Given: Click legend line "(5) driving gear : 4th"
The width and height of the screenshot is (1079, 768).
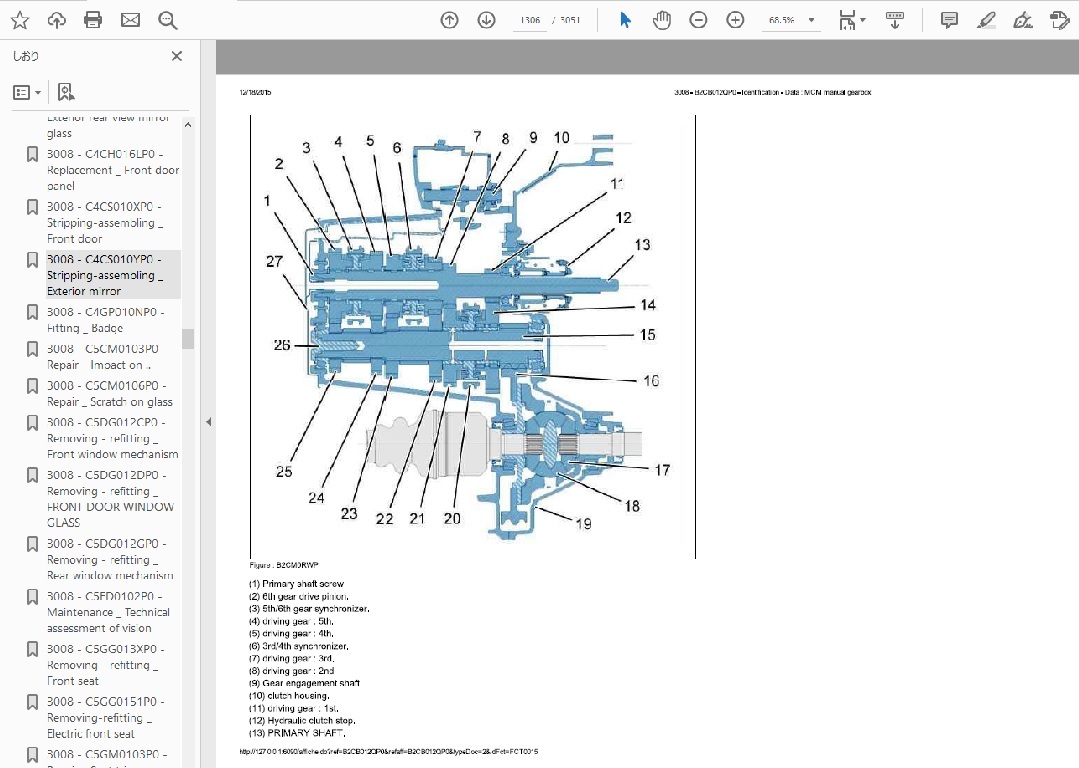Looking at the screenshot, I should pyautogui.click(x=292, y=634).
